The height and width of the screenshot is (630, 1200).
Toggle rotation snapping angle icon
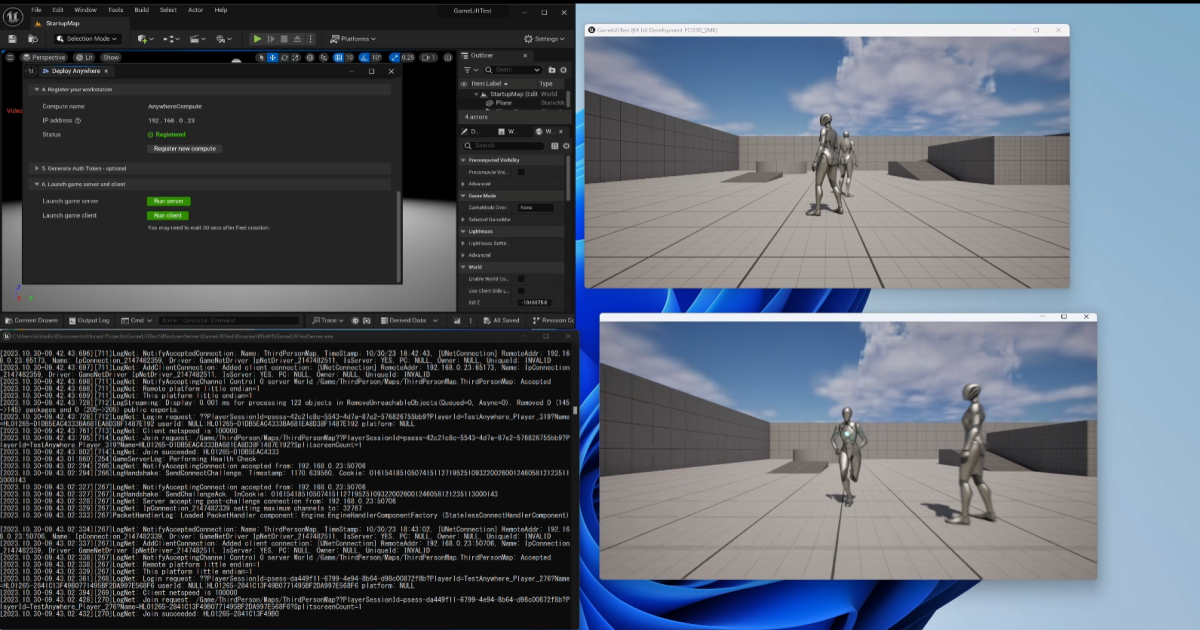click(x=364, y=57)
